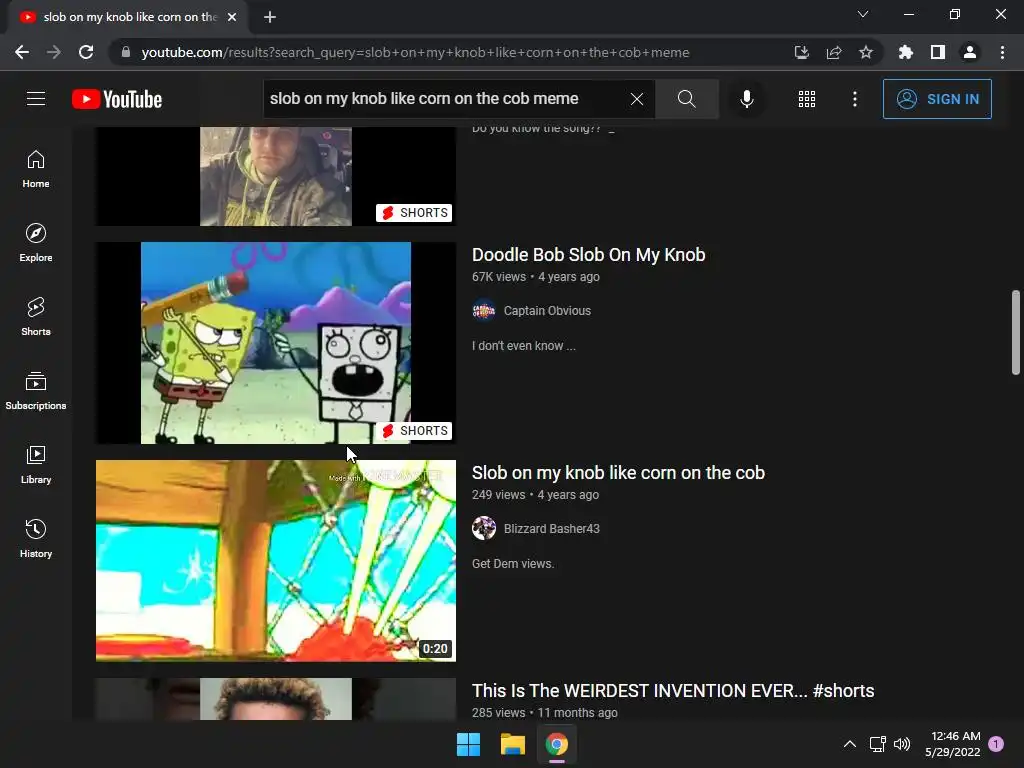The image size is (1024, 768).
Task: Open notification badge in taskbar
Action: click(x=996, y=743)
